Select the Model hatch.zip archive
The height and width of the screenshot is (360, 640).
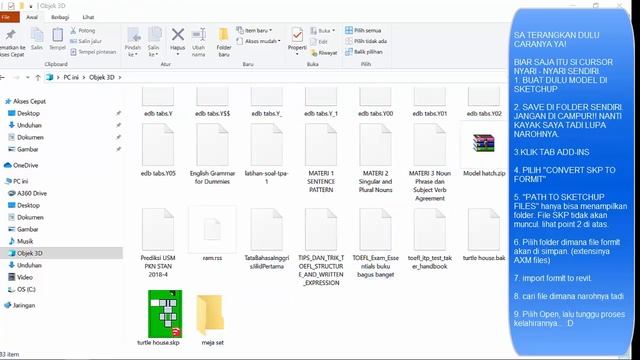[484, 150]
